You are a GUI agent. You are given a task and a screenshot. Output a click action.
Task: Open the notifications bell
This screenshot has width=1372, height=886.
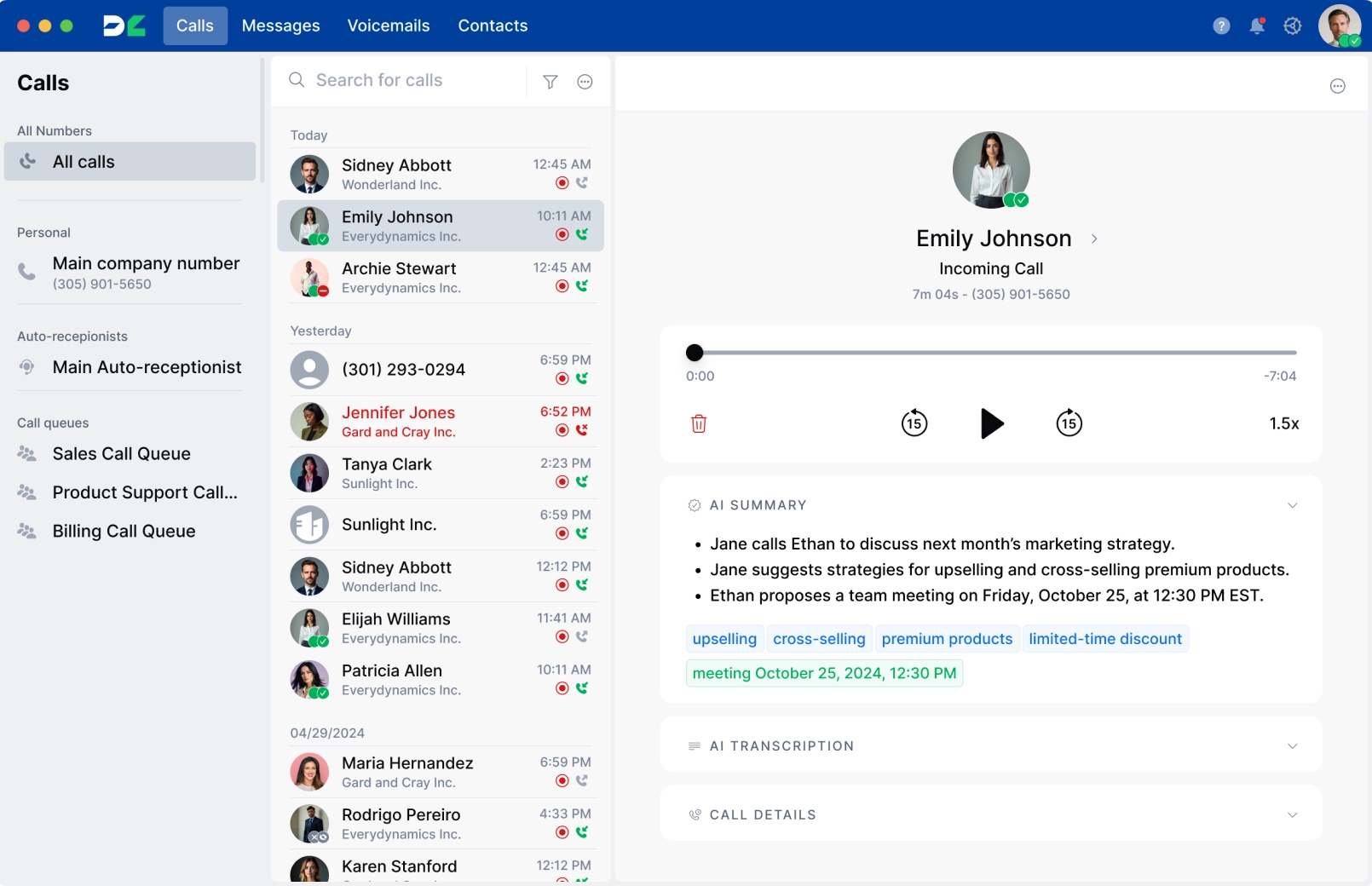click(1257, 26)
